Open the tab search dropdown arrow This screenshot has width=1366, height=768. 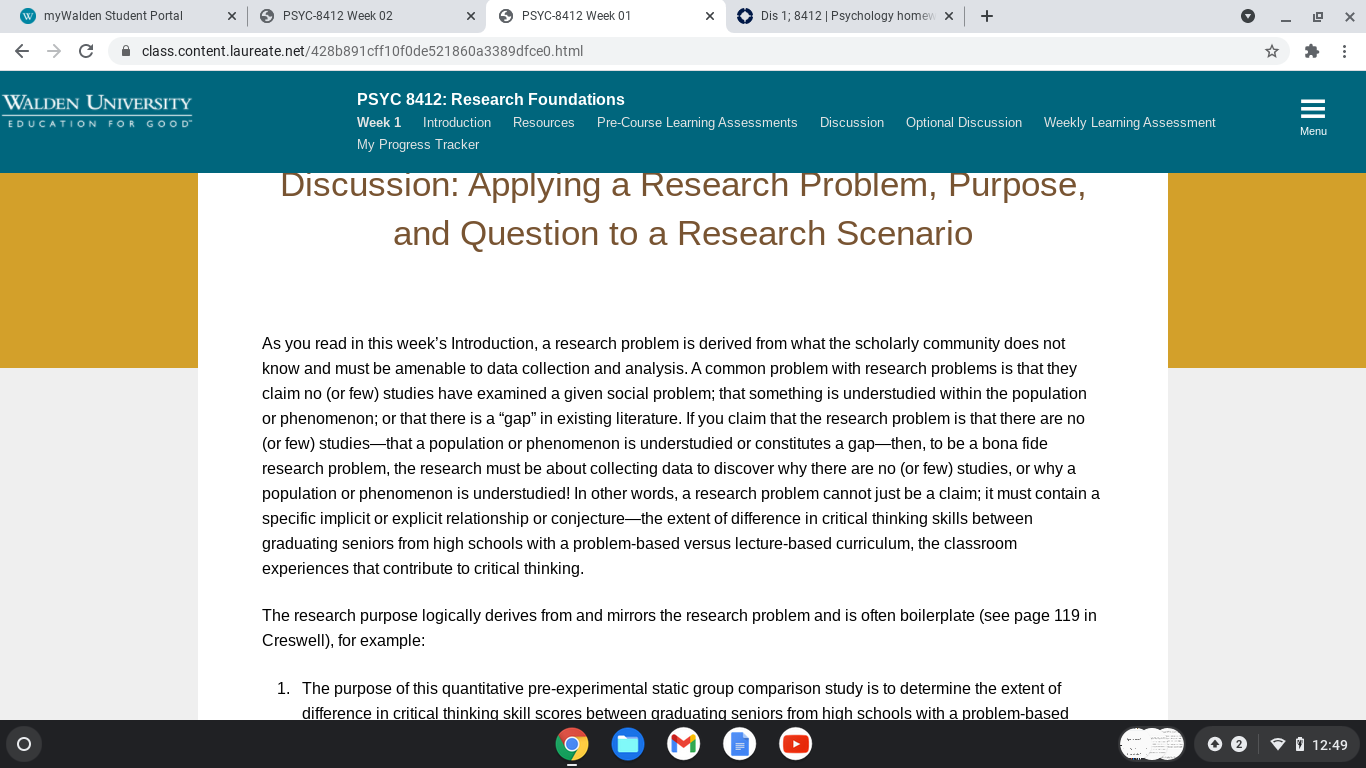tap(1248, 16)
